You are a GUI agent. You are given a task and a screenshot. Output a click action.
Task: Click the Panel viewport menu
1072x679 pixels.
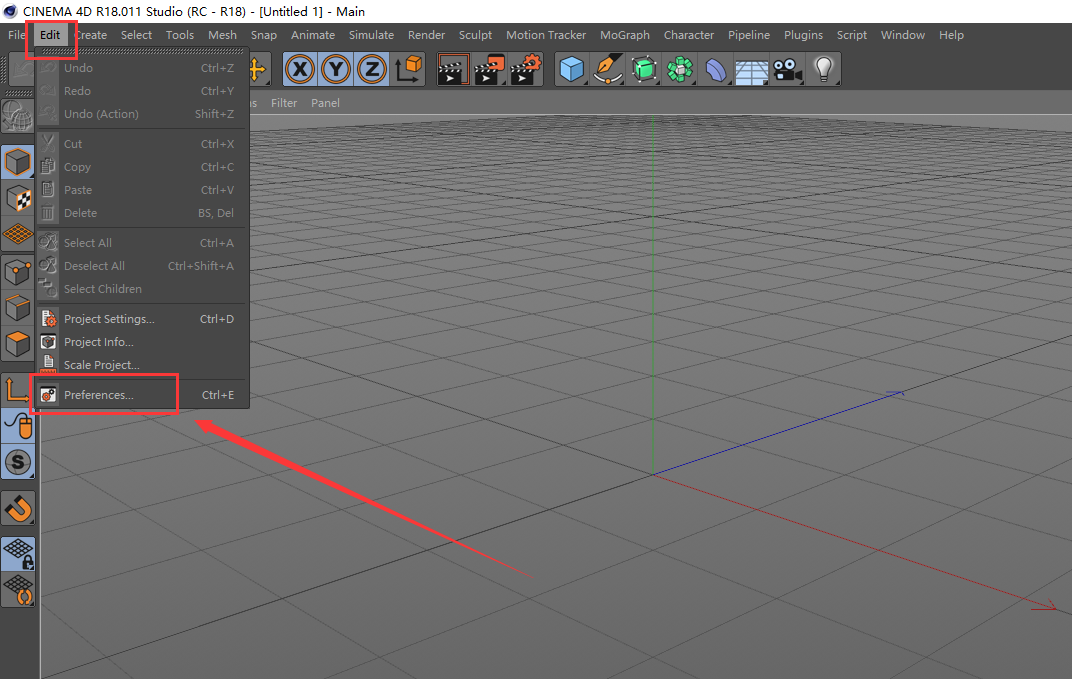[x=325, y=102]
